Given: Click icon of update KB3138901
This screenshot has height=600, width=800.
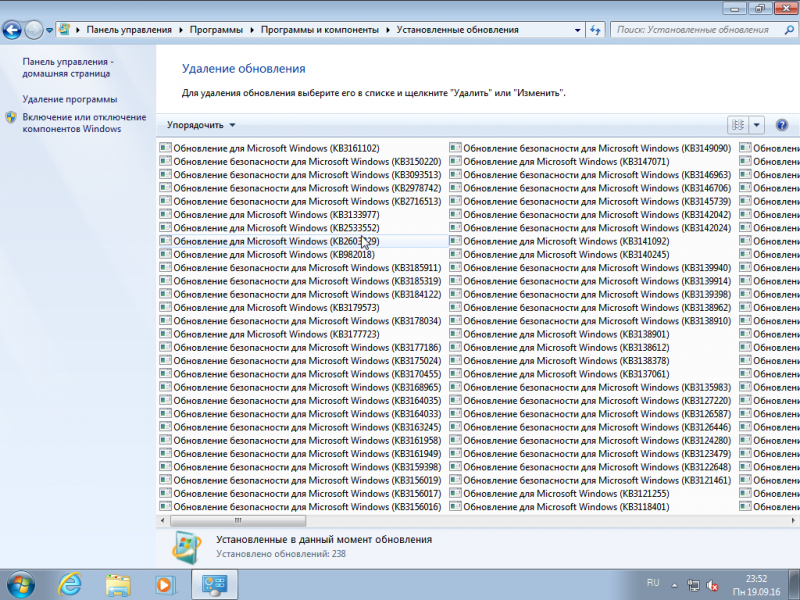Looking at the screenshot, I should (x=455, y=334).
